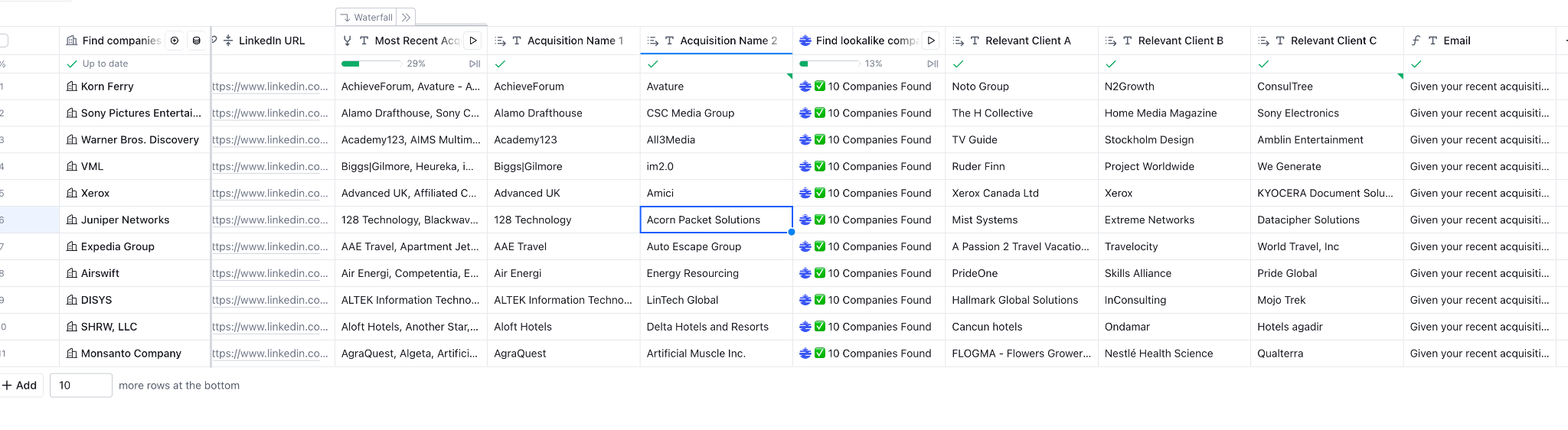Run the Most Recent Acquisitions column
This screenshot has height=430, width=1568.
click(x=473, y=41)
